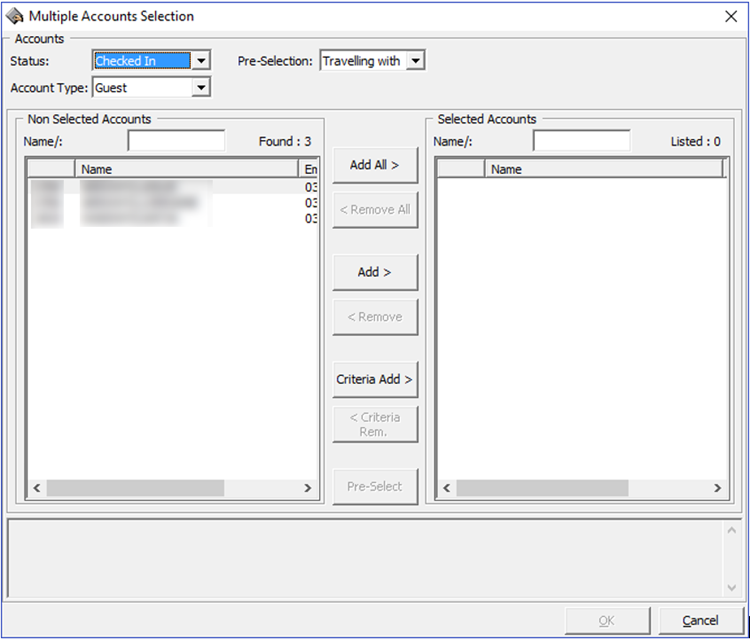The width and height of the screenshot is (750, 640).
Task: Click the Found : 3 count label
Action: [285, 142]
